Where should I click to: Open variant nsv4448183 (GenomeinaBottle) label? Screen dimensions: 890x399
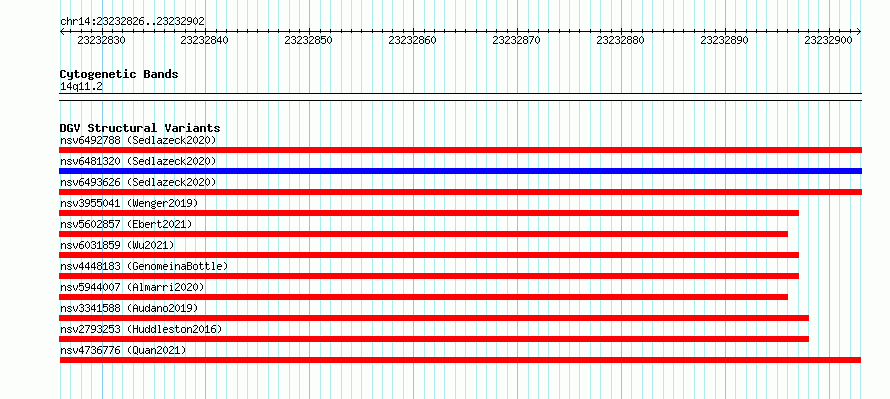click(144, 266)
